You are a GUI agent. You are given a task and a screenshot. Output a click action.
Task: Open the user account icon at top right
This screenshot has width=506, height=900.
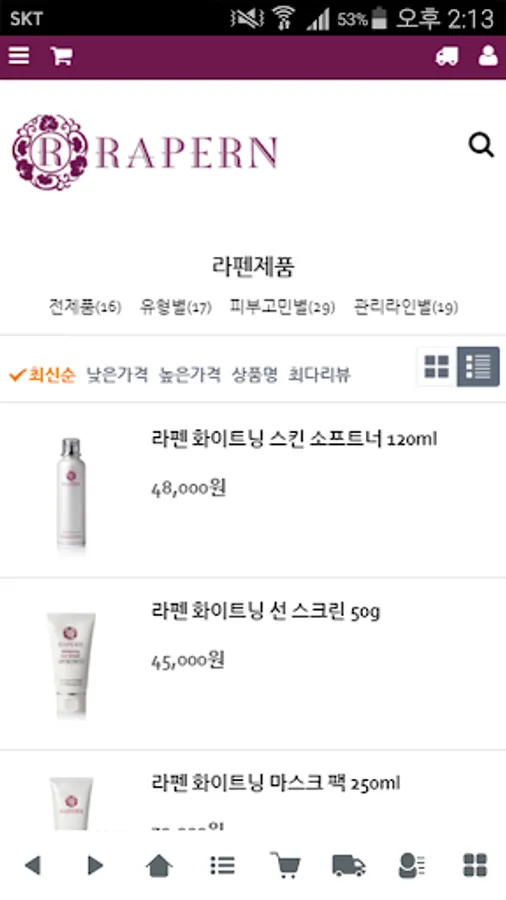pos(488,56)
